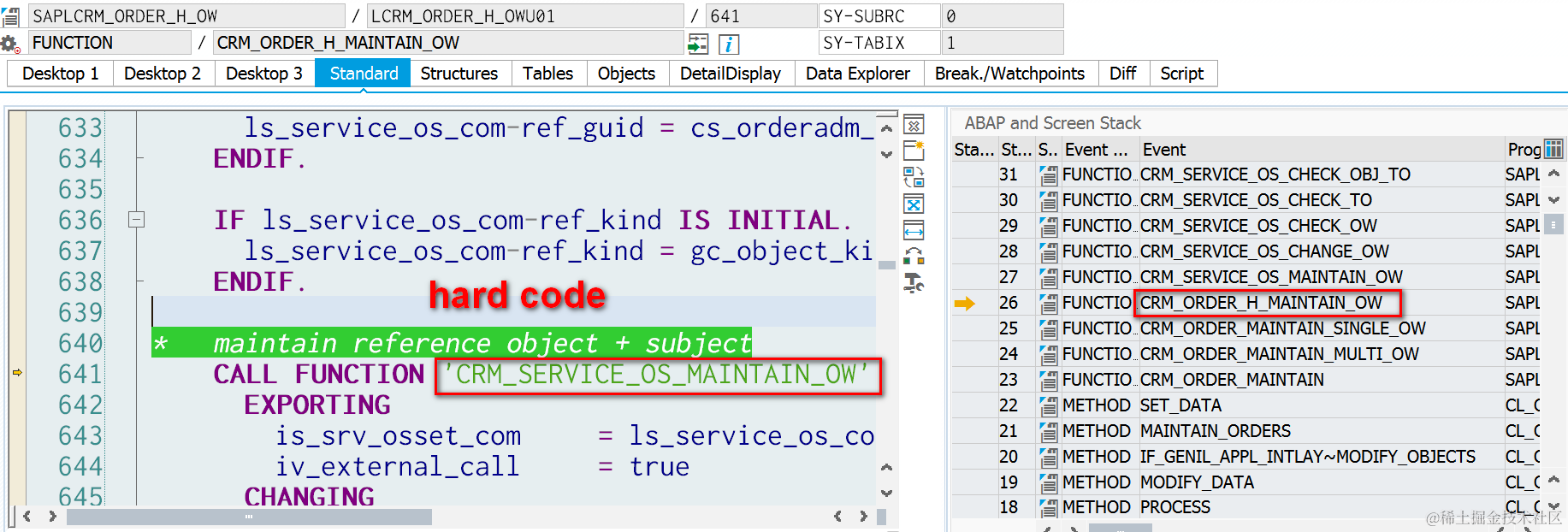Click the SAPLCRM_ORDER_H_OW program field
The height and width of the screenshot is (532, 1568).
(x=186, y=16)
